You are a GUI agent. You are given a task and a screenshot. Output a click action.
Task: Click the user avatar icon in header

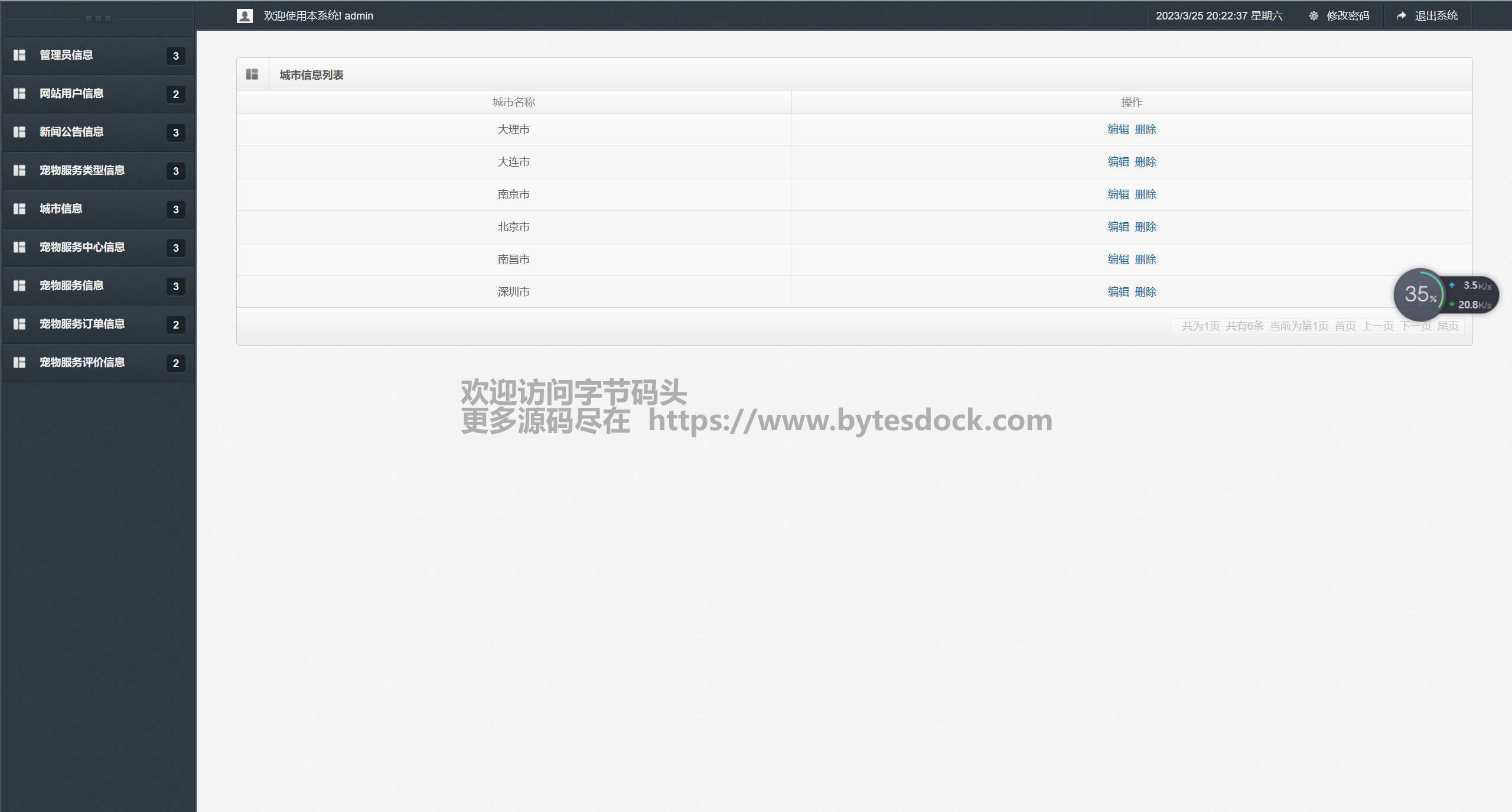point(245,16)
